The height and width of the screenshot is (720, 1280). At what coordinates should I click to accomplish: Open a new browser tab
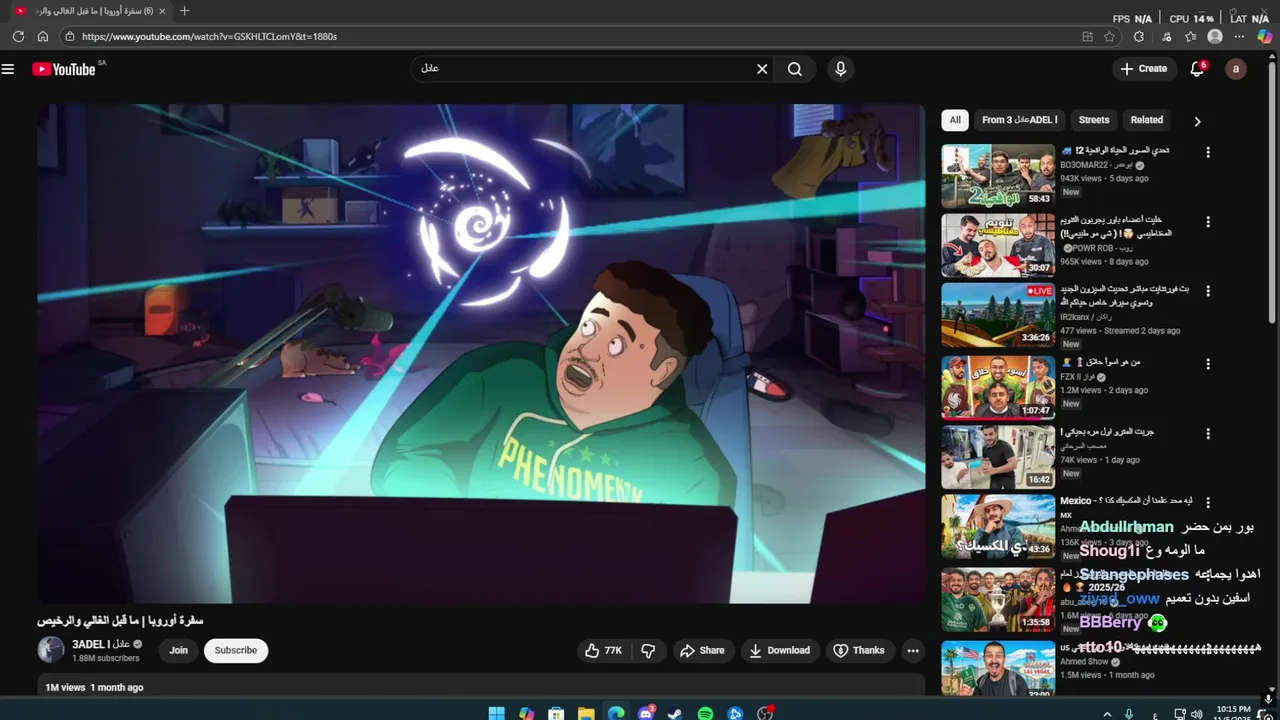click(184, 11)
